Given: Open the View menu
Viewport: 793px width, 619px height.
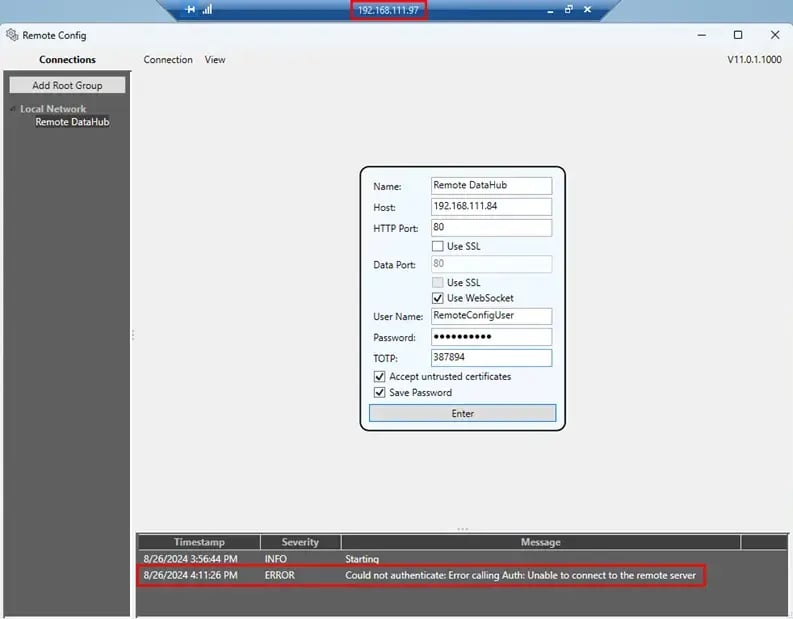Looking at the screenshot, I should (x=215, y=60).
